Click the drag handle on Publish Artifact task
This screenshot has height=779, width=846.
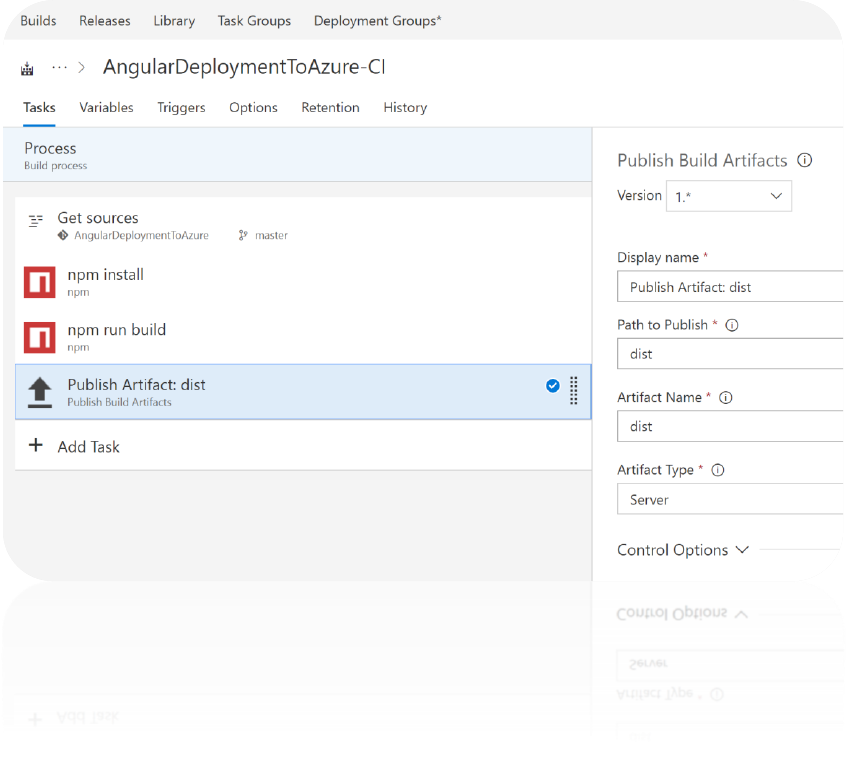point(573,391)
